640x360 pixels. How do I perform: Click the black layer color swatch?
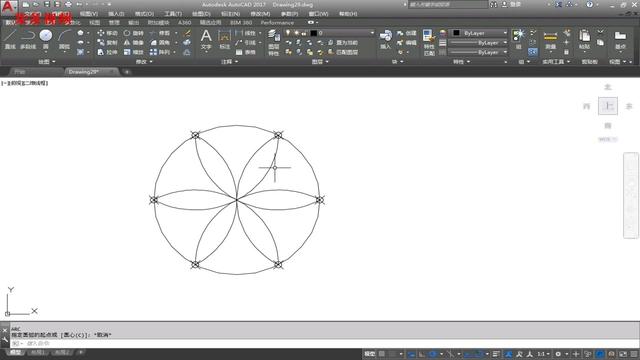[313, 33]
